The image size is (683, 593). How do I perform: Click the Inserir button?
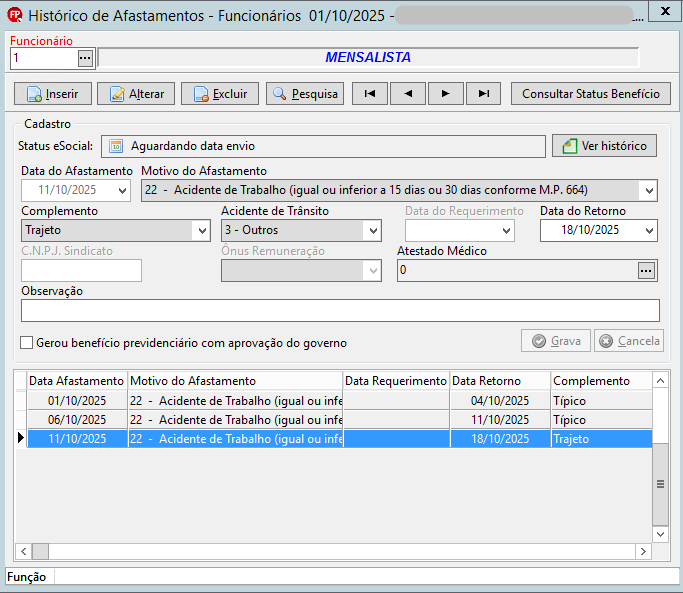[x=53, y=94]
